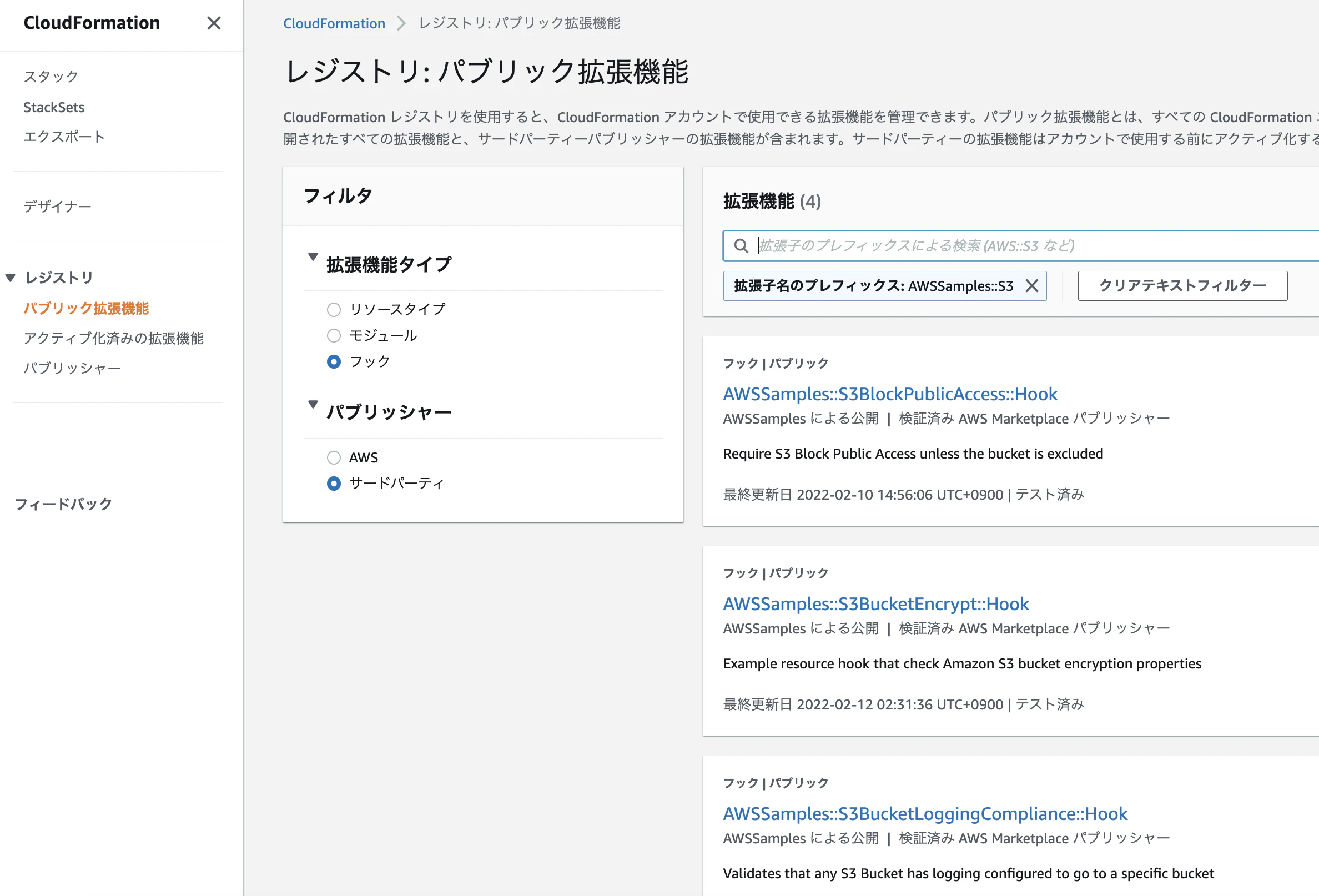Close the CloudFormation navigation sidebar

pyautogui.click(x=214, y=23)
